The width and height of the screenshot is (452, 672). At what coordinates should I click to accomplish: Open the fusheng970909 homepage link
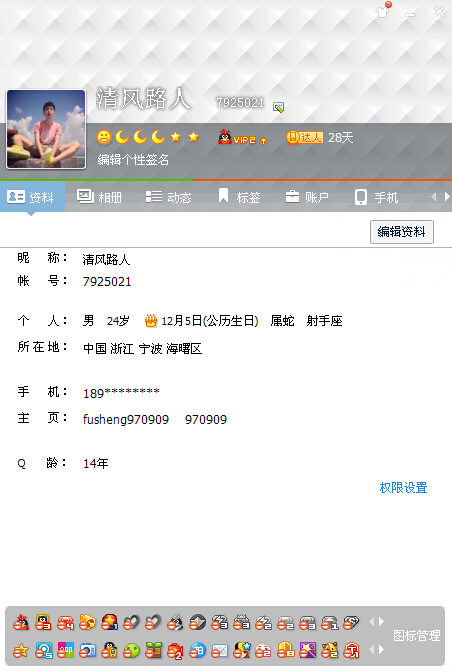click(126, 419)
